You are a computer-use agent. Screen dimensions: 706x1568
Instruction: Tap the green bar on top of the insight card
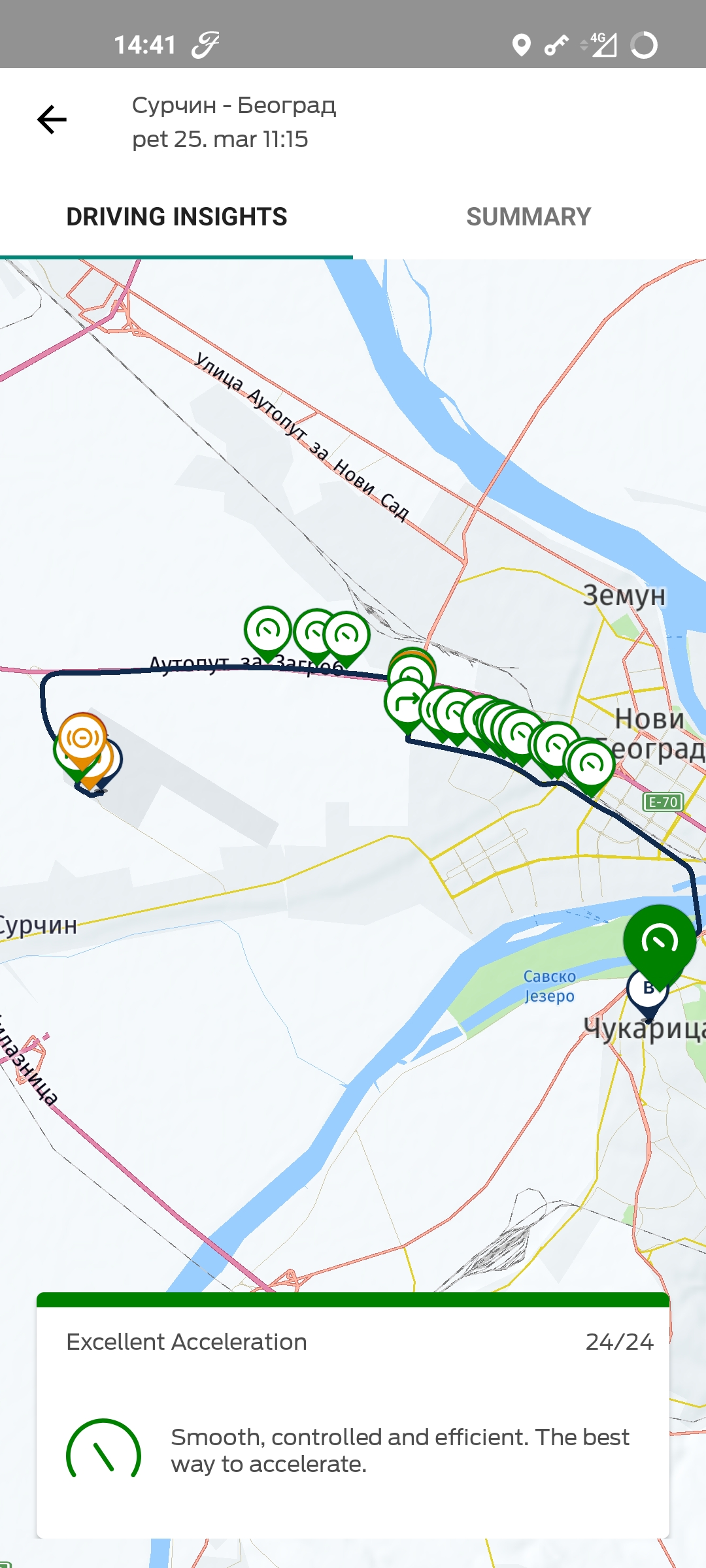[353, 1299]
